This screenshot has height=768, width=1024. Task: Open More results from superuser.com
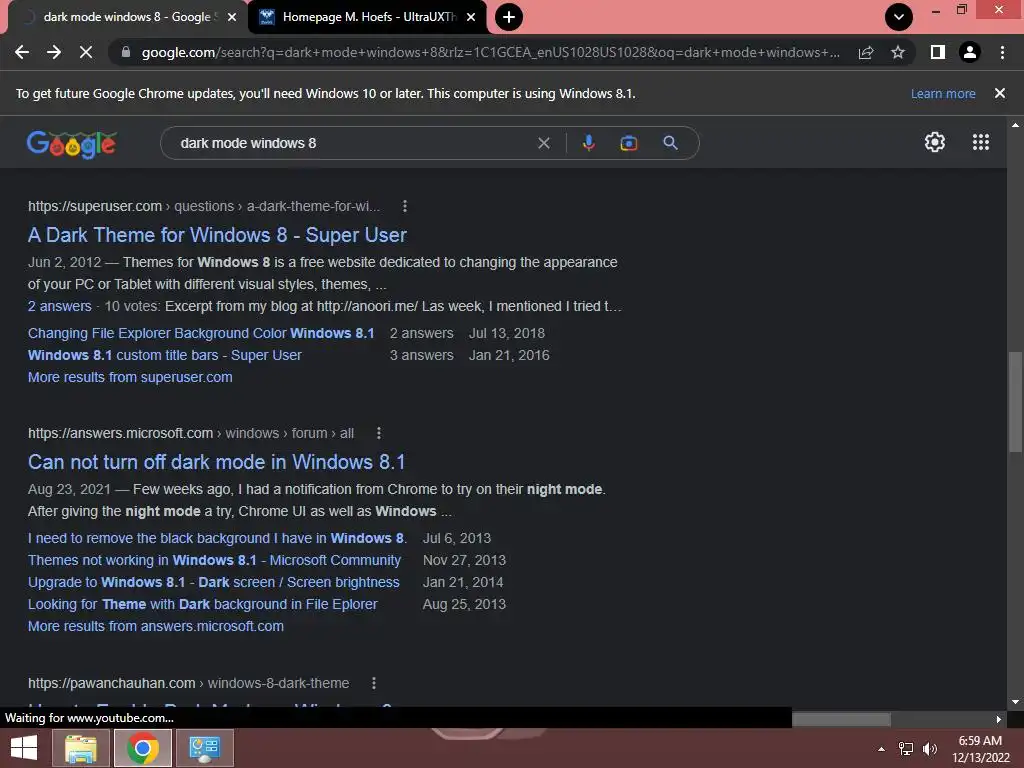pyautogui.click(x=130, y=377)
